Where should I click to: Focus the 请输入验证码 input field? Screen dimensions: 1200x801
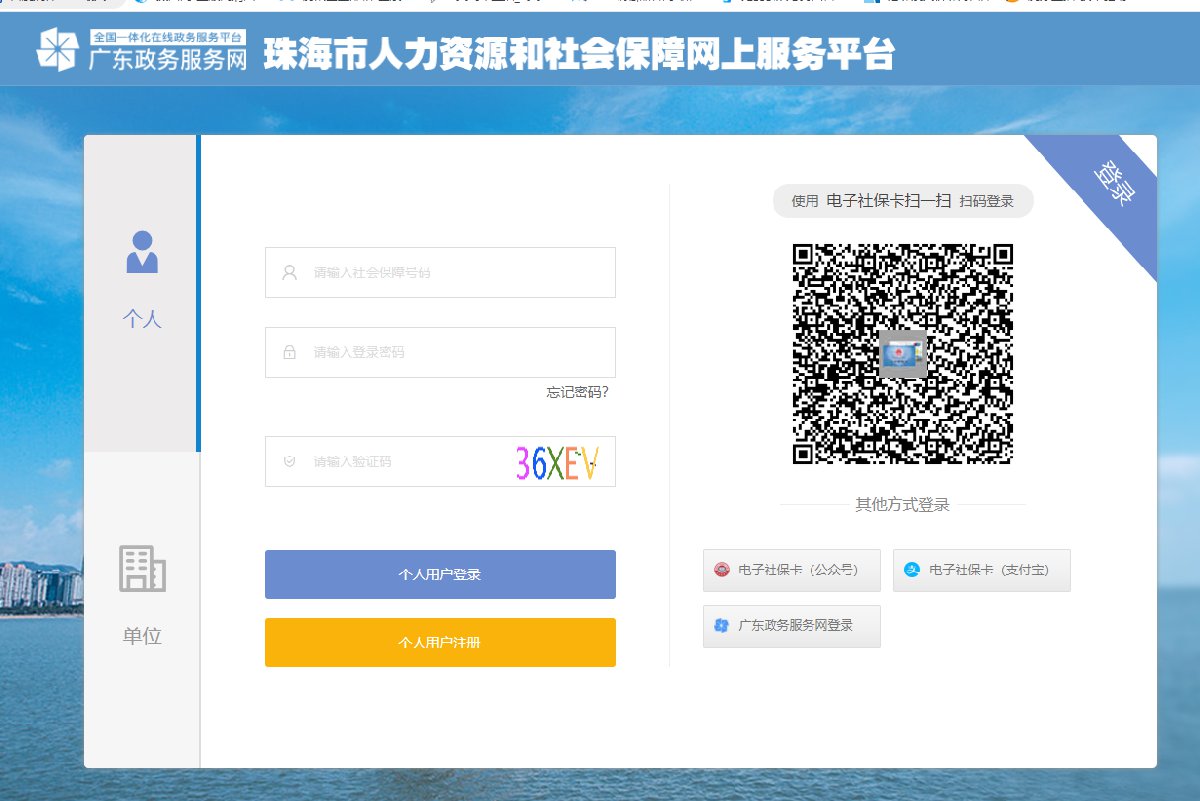point(400,462)
